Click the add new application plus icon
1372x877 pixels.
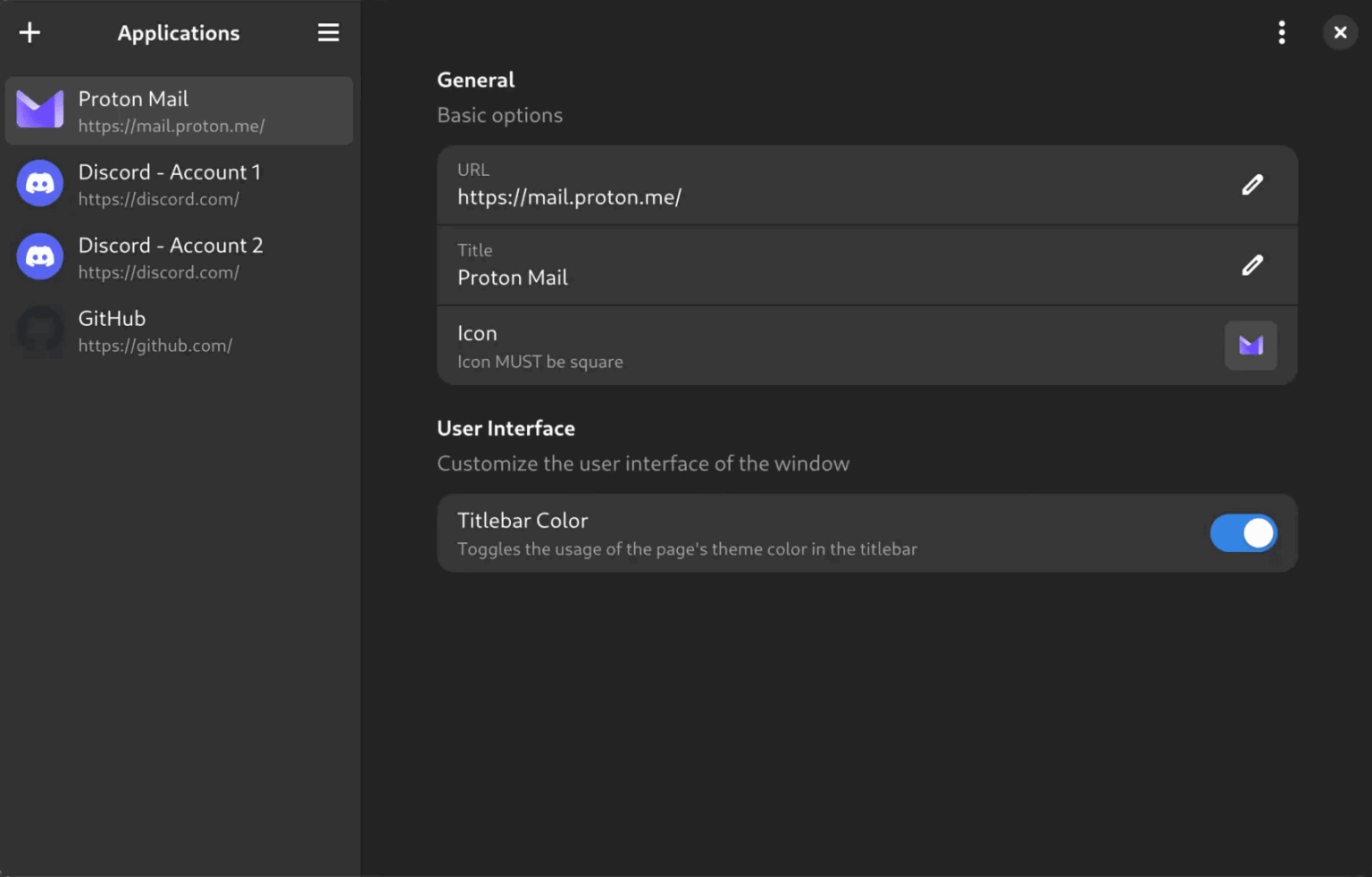[29, 32]
